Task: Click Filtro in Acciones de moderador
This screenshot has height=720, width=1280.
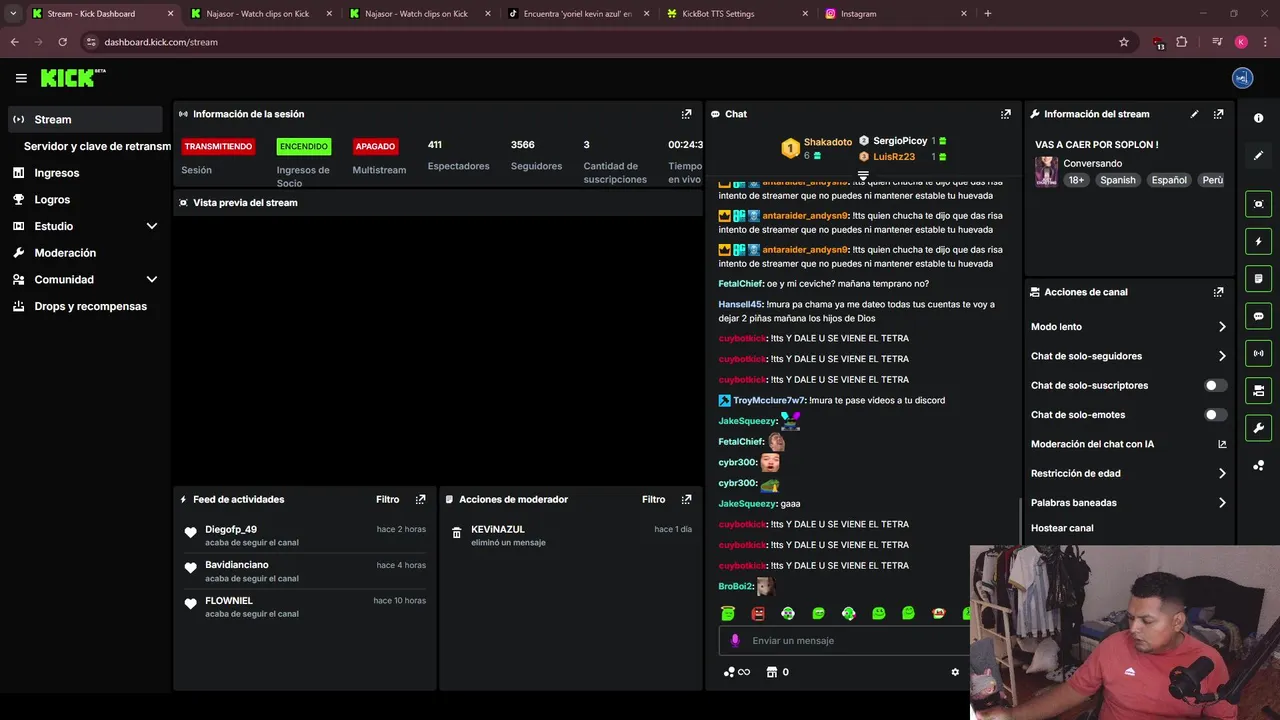Action: click(654, 499)
